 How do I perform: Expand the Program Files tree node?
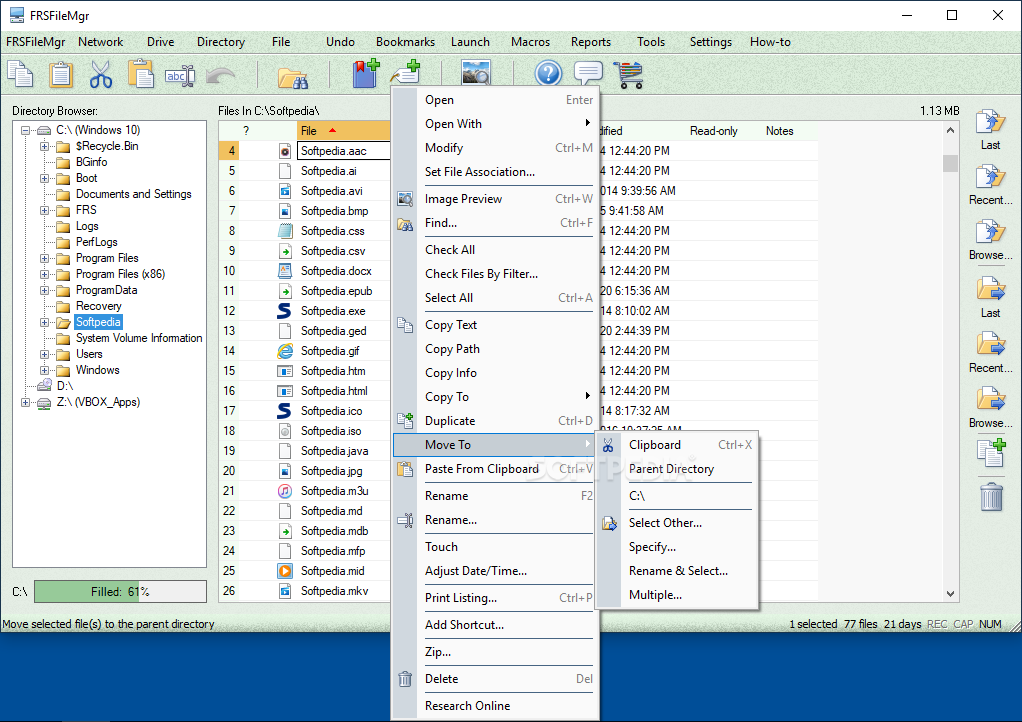(44, 259)
